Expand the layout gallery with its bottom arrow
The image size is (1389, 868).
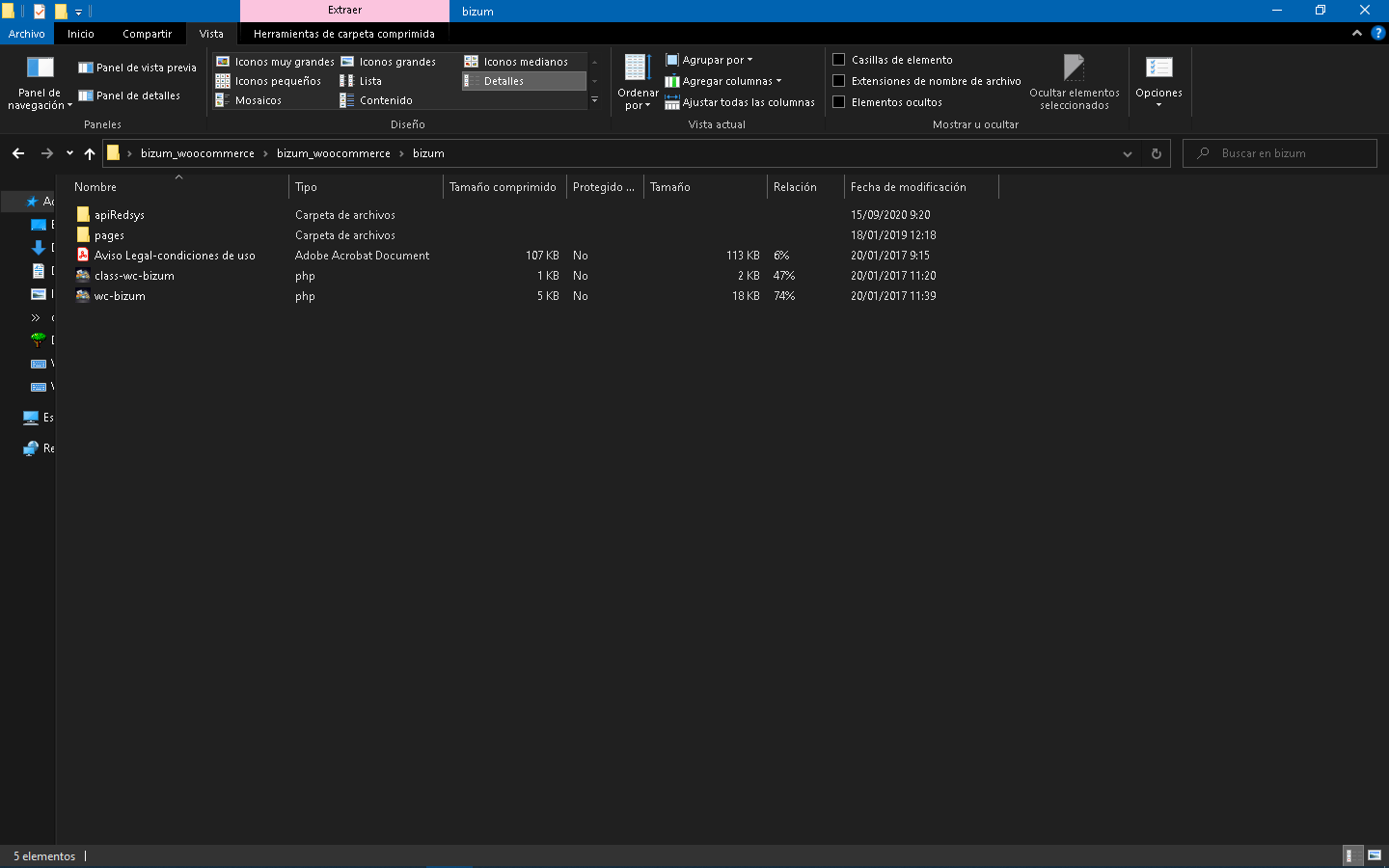594,100
